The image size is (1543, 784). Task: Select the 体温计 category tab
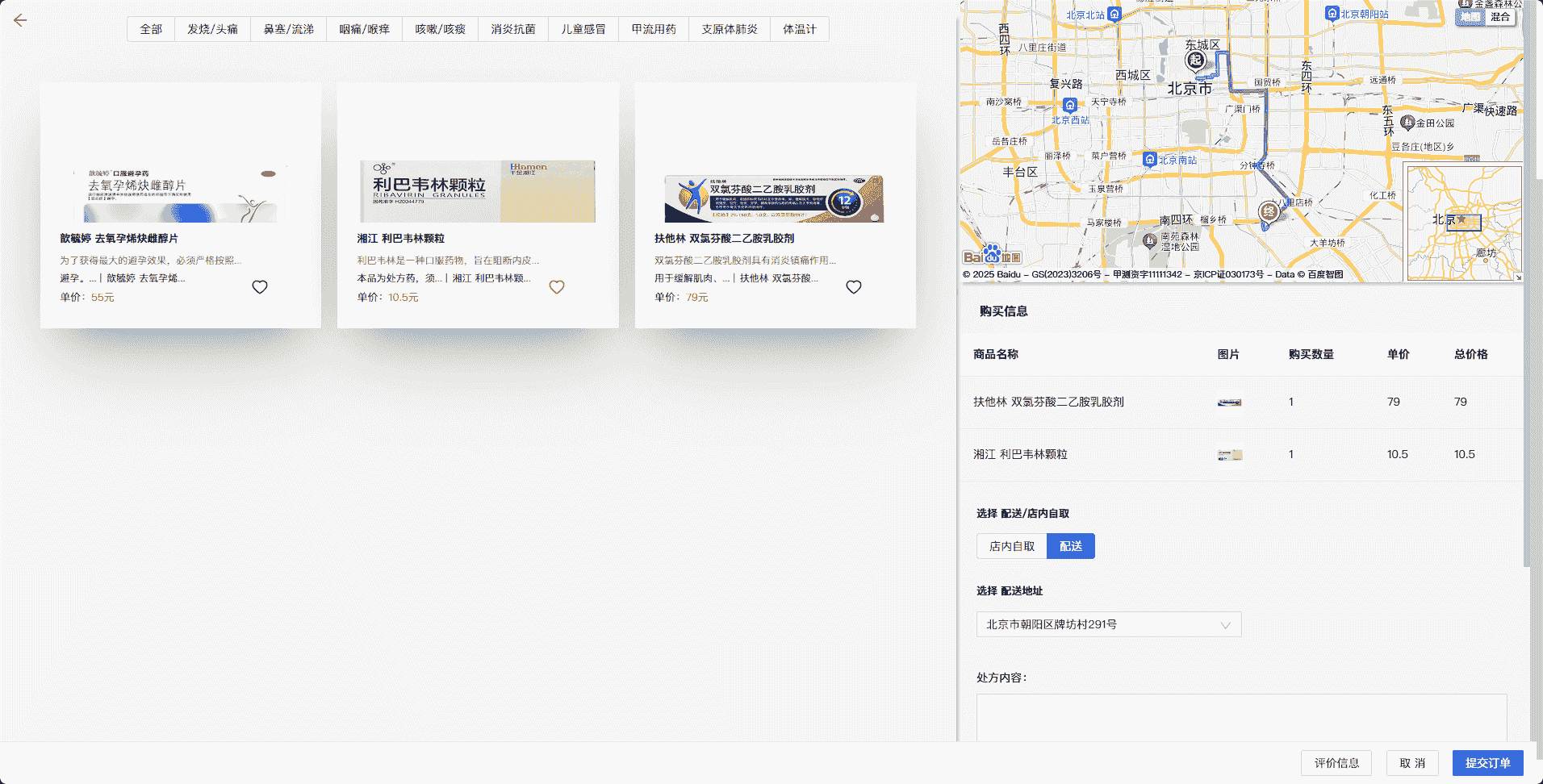[799, 29]
